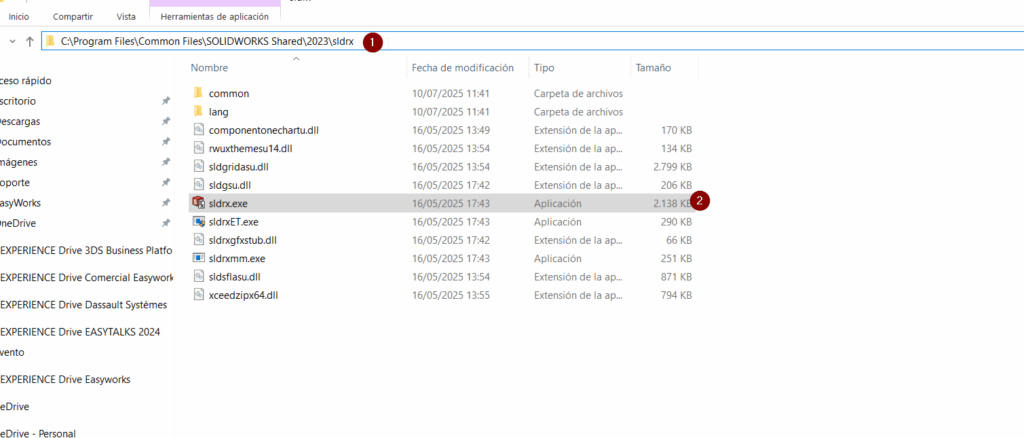Click the file name sldrx.exe
The image size is (1024, 438).
coord(228,203)
